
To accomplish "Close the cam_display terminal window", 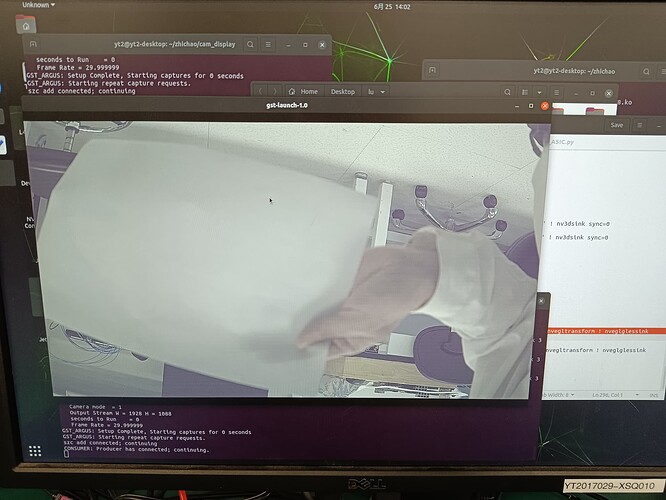I will click(322, 45).
